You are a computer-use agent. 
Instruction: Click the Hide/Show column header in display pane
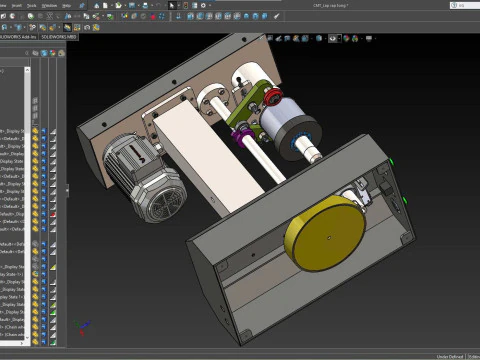(35, 53)
